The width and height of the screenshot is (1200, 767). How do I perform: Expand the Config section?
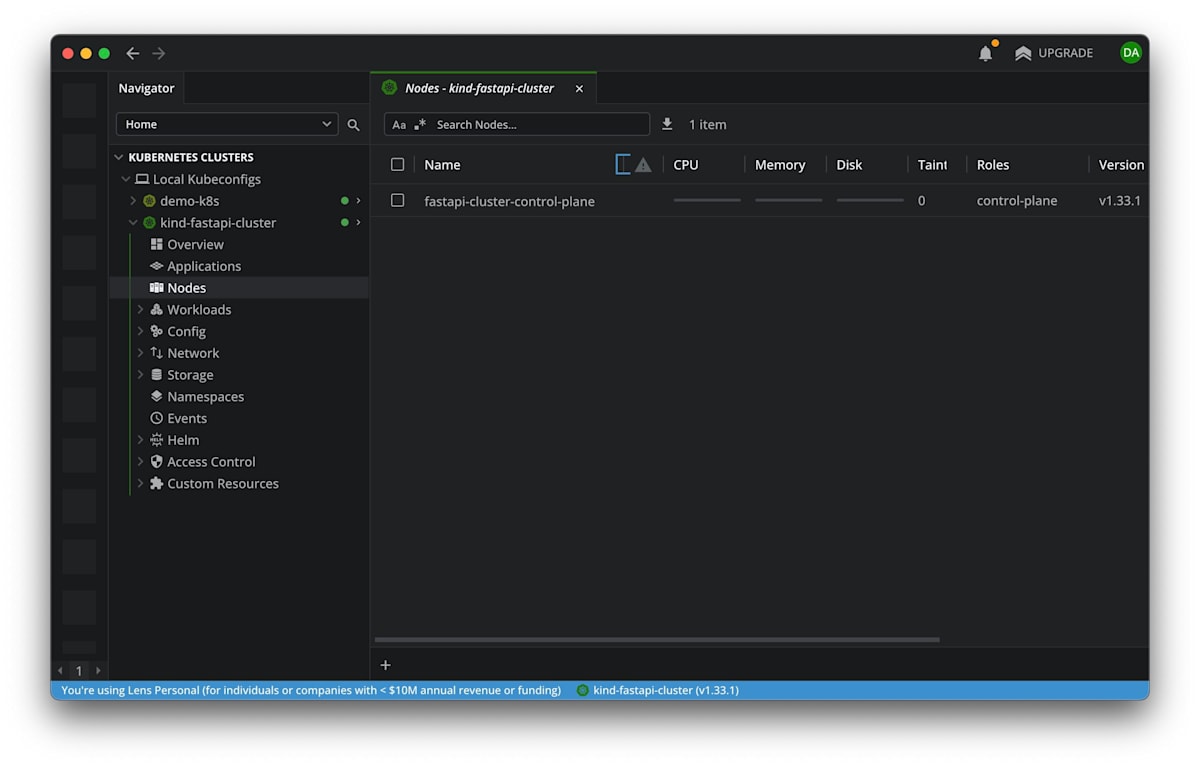tap(140, 331)
